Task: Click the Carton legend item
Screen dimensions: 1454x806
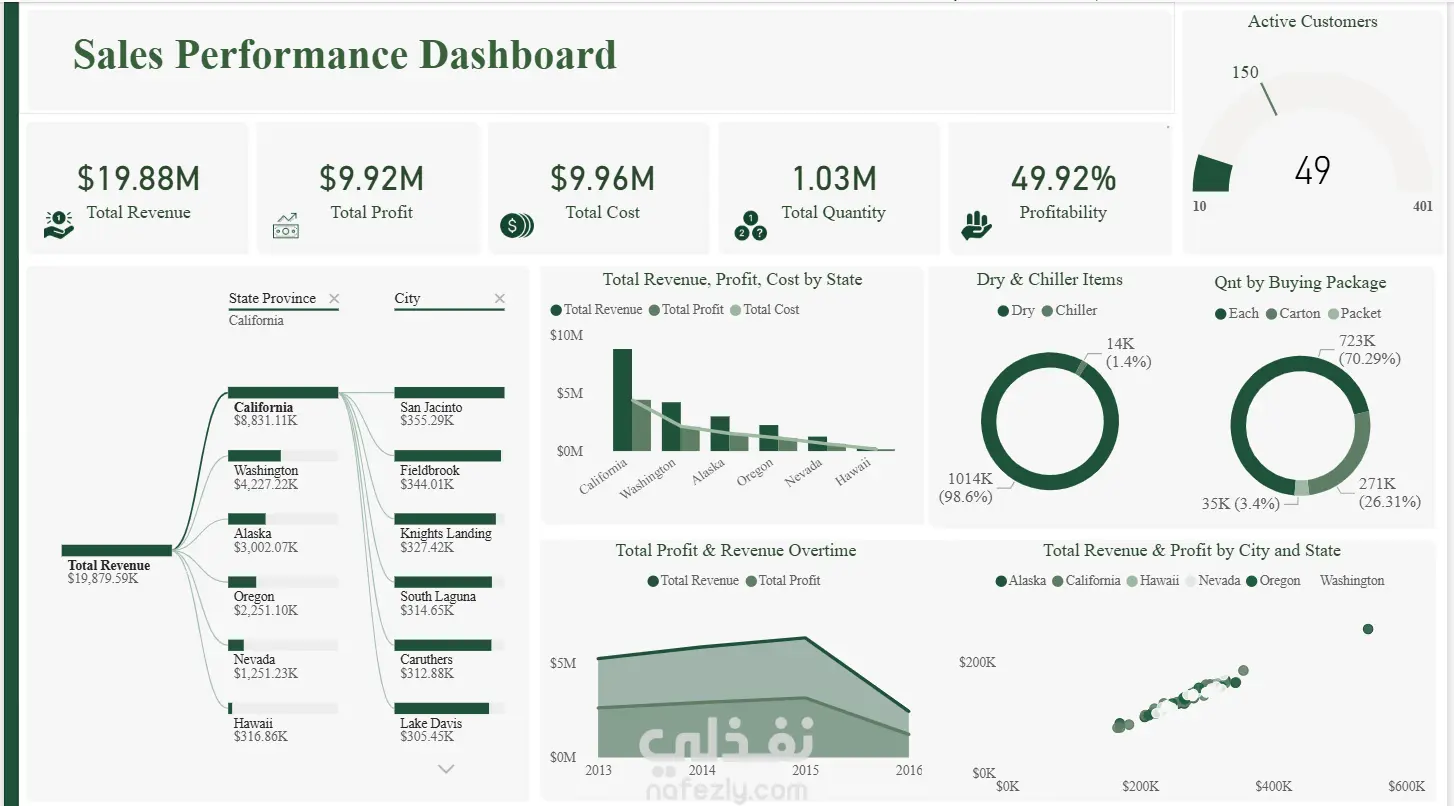Action: 1293,314
